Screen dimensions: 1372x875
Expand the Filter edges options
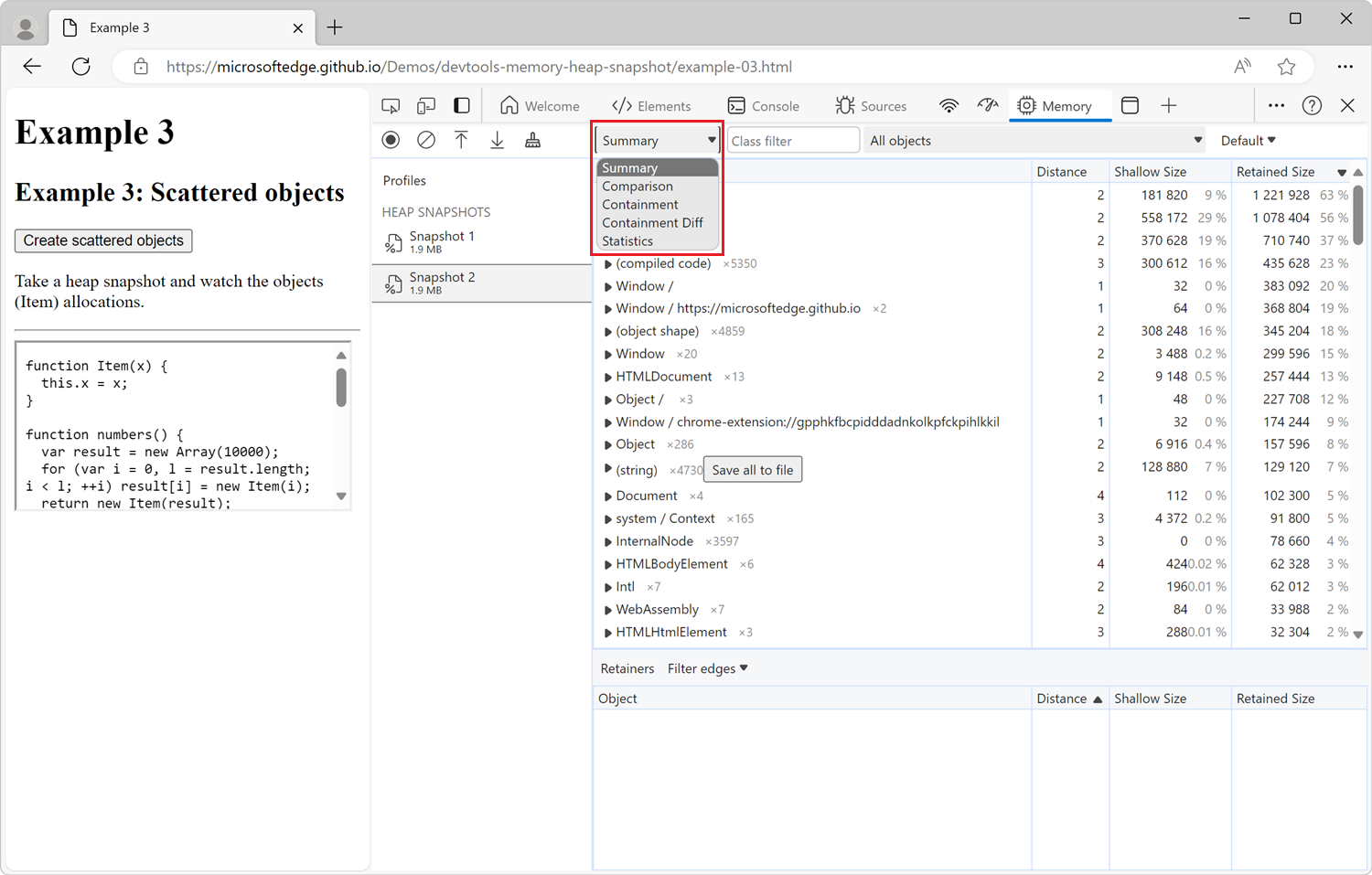[706, 668]
